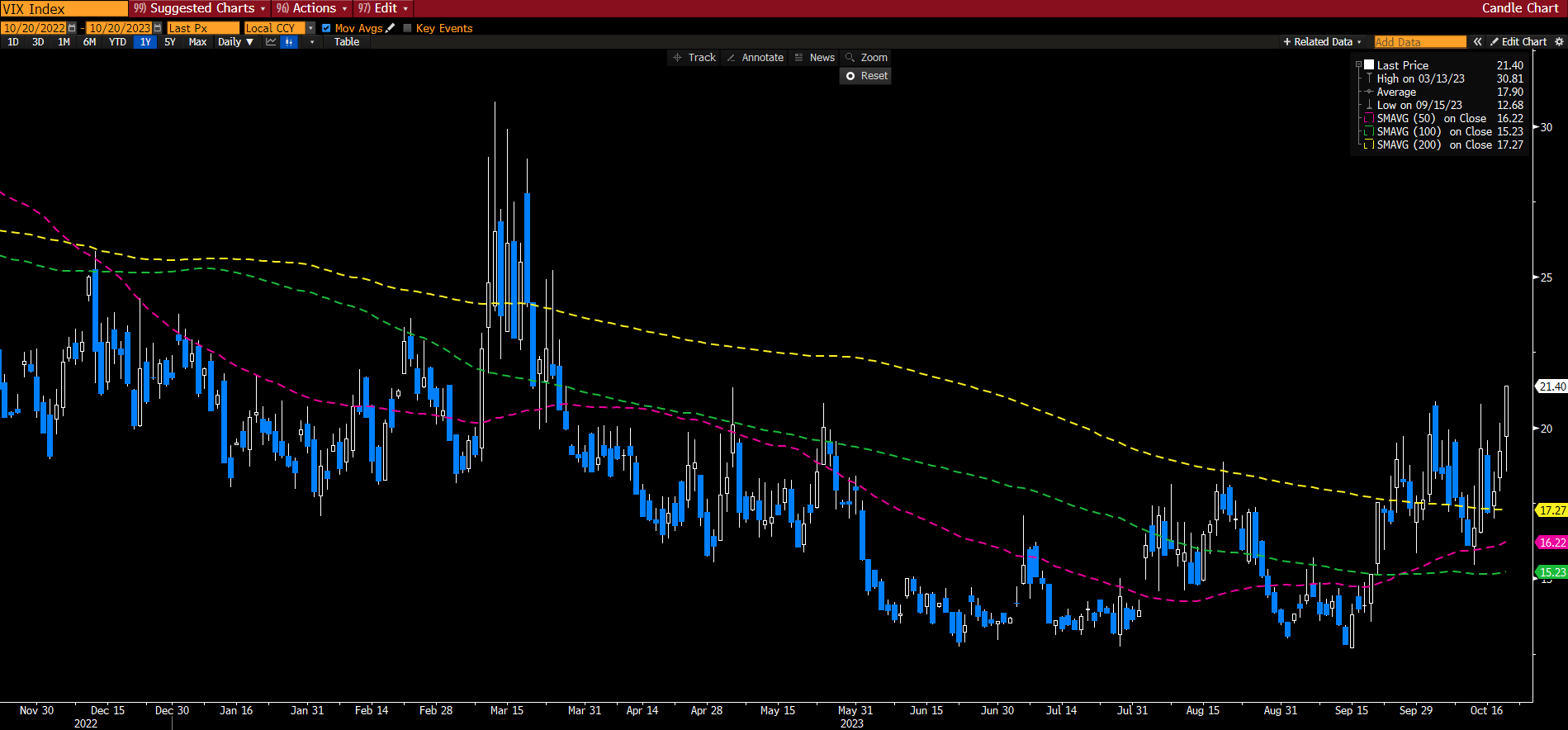
Task: Select the Annotate pencil tool
Action: 755,57
